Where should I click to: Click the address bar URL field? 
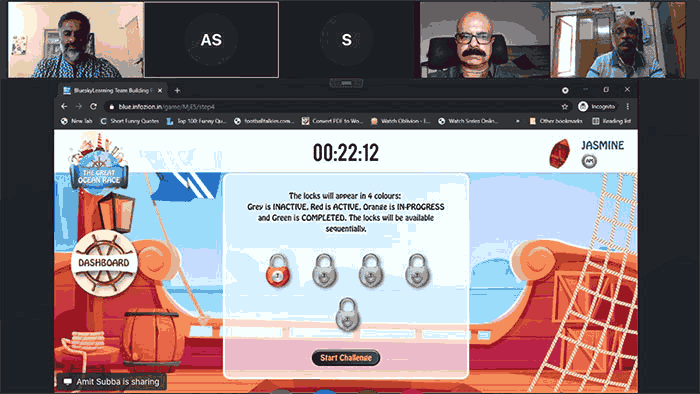(335, 107)
